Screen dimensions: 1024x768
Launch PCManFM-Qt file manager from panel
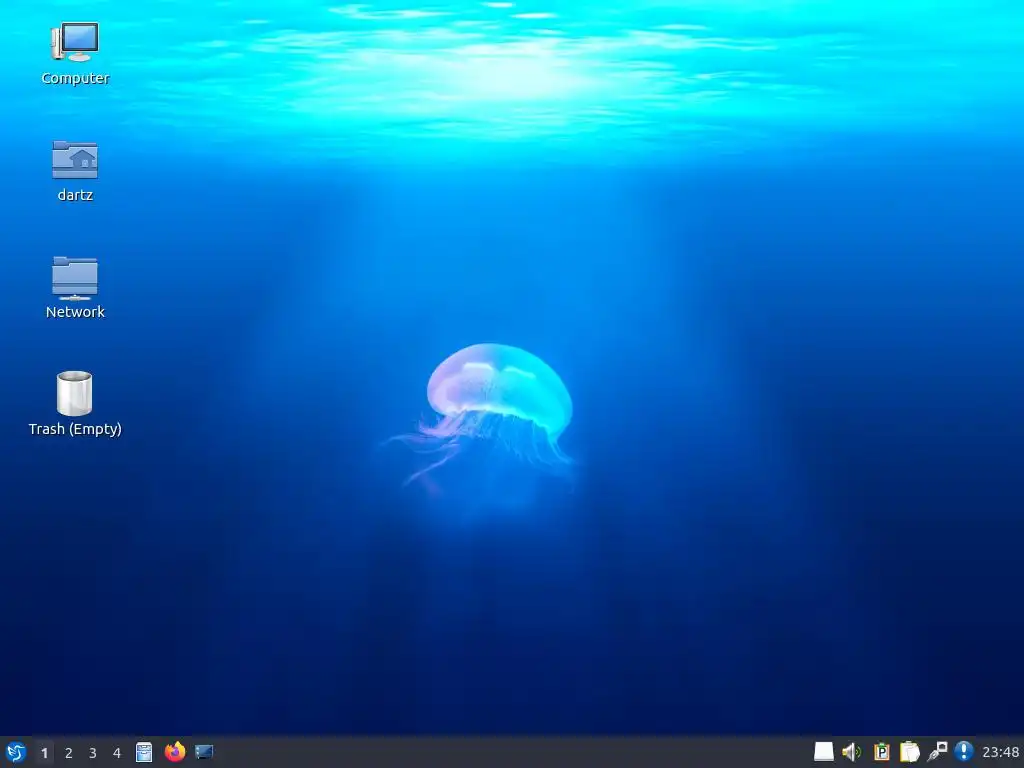click(144, 752)
